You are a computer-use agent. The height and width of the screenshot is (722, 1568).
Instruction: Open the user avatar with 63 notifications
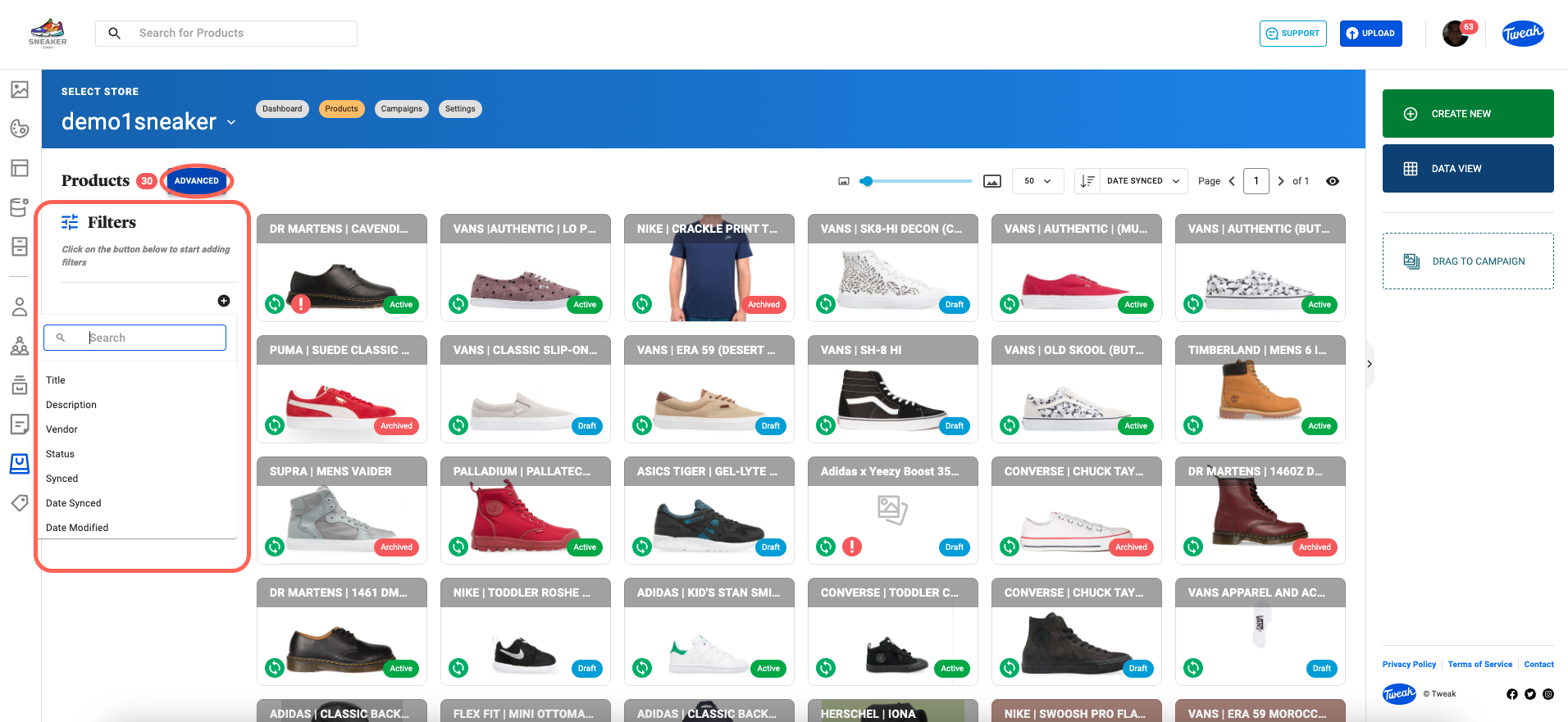tap(1457, 34)
